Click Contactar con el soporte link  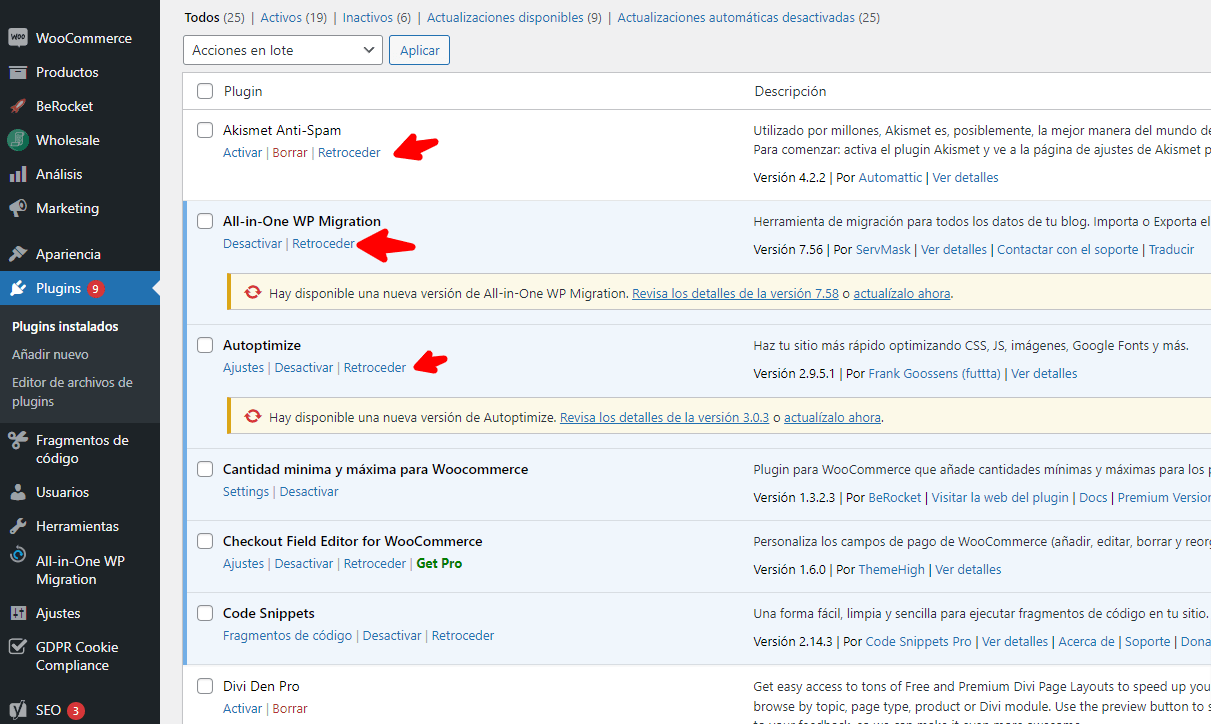pos(1067,250)
